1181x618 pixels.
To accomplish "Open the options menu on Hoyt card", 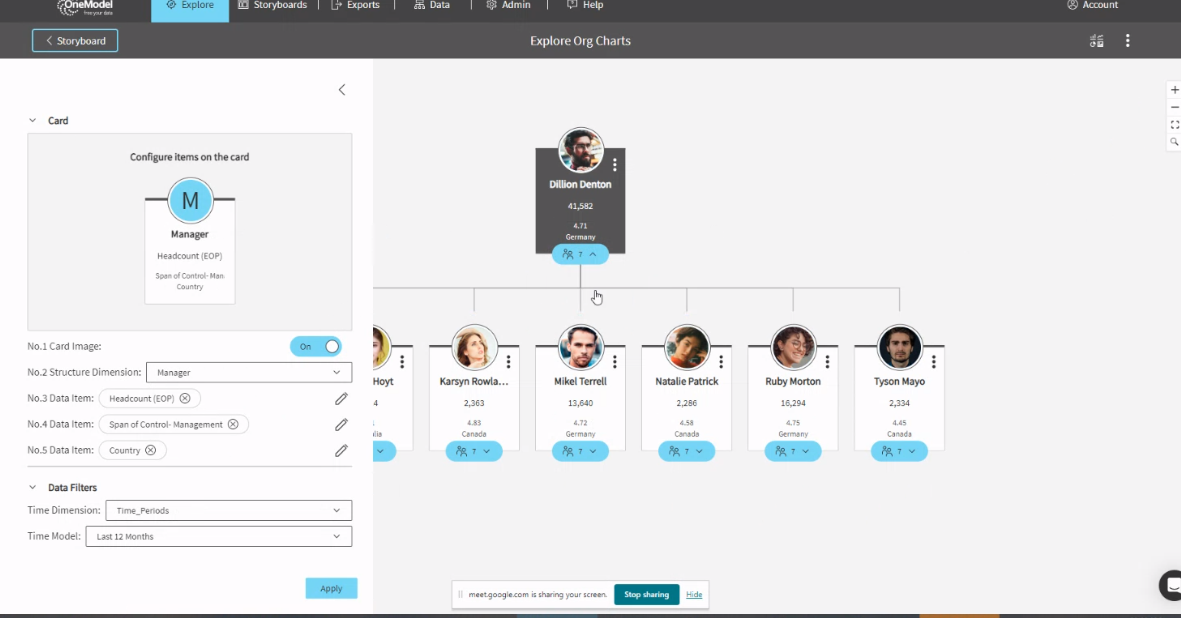I will 402,362.
